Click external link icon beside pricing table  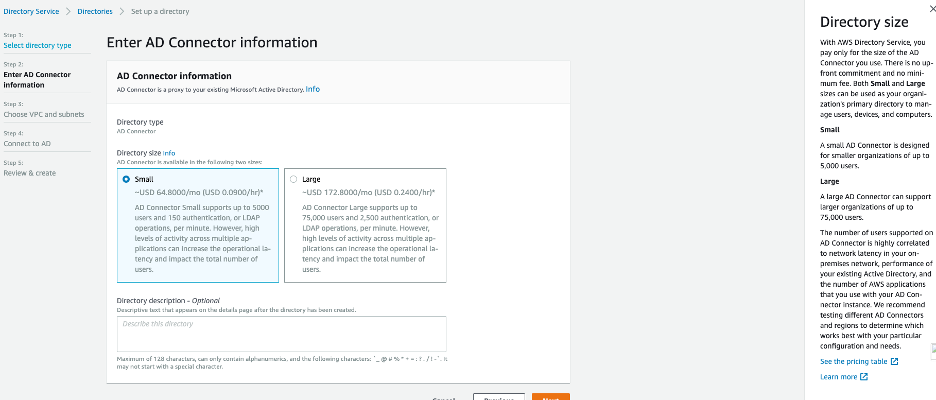[x=894, y=361]
